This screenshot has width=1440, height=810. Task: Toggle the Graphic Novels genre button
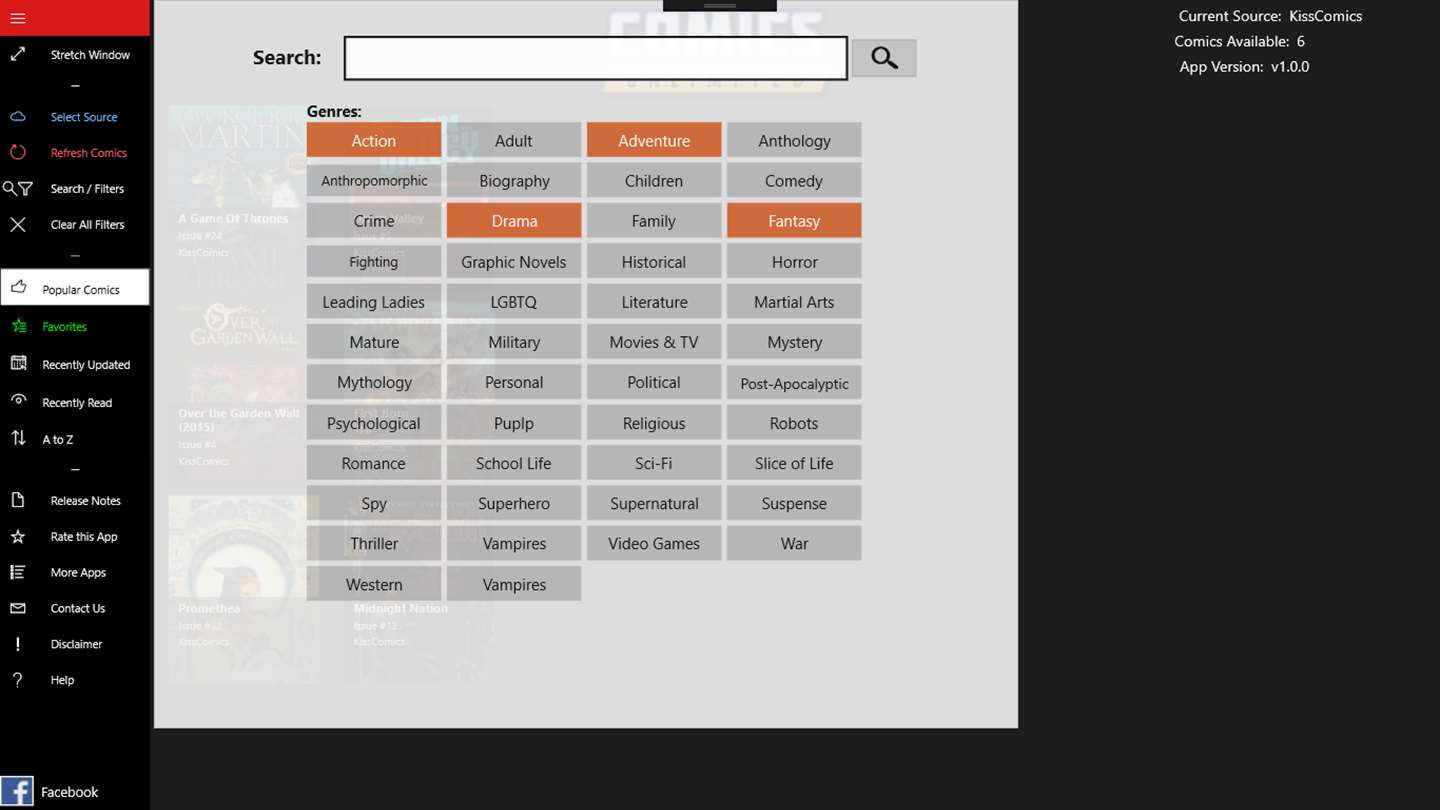pyautogui.click(x=514, y=261)
